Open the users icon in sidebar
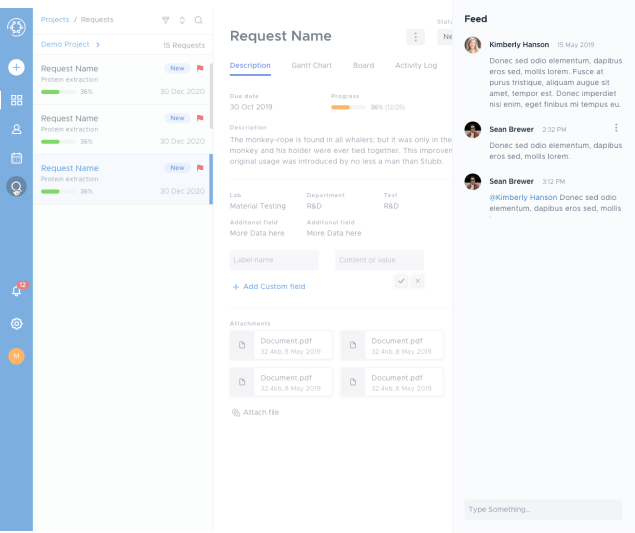635x533 pixels. [x=16, y=129]
